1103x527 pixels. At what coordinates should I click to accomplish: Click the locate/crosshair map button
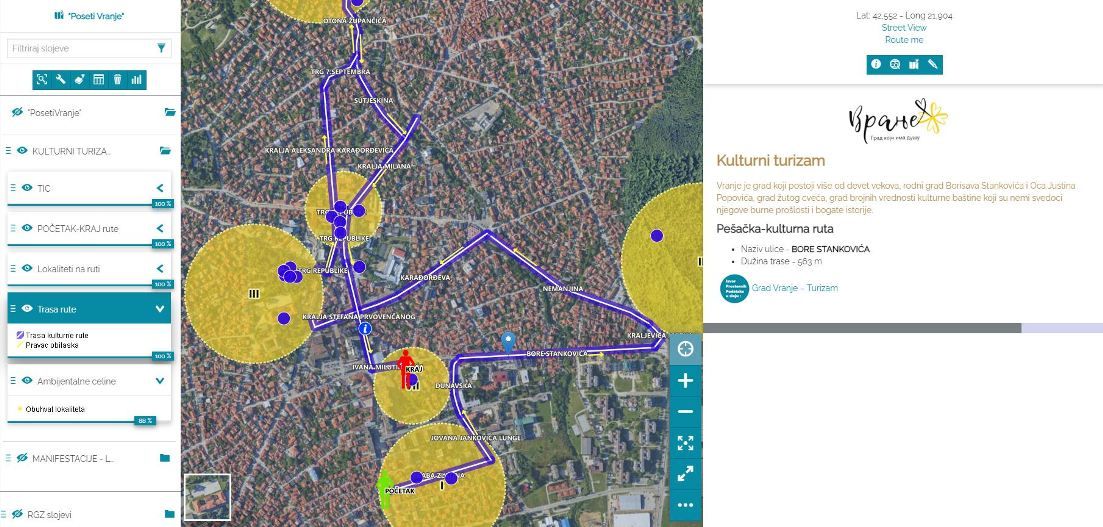[x=685, y=349]
